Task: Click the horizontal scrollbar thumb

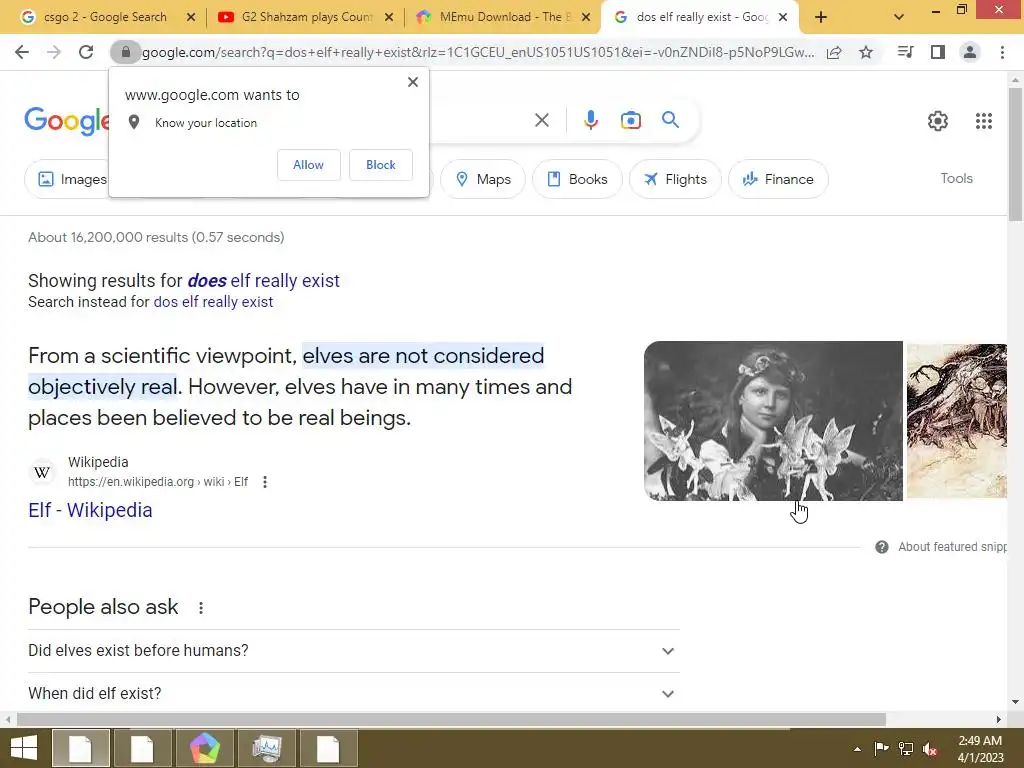Action: 451,719
